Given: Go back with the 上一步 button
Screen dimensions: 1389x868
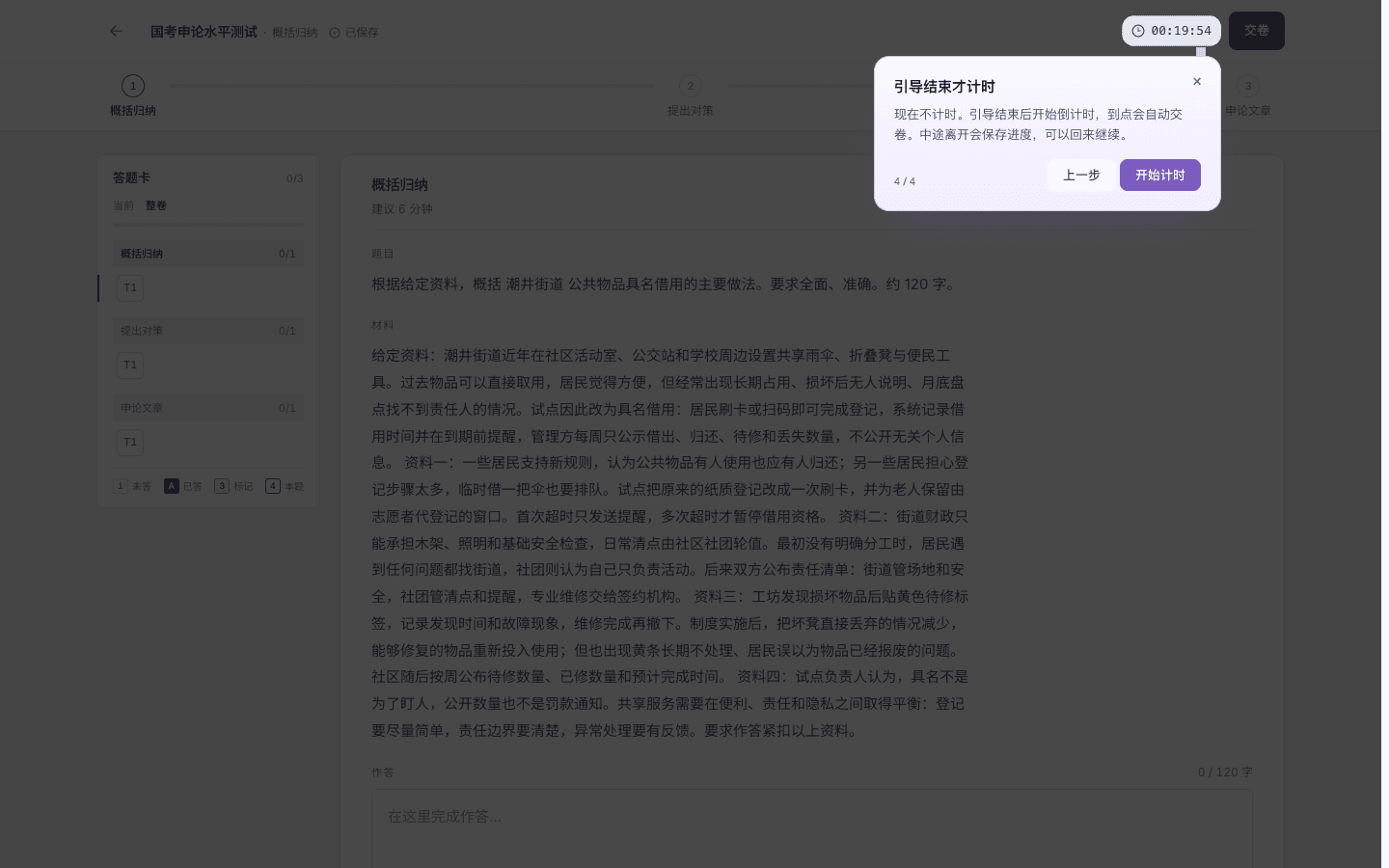Looking at the screenshot, I should [x=1081, y=176].
